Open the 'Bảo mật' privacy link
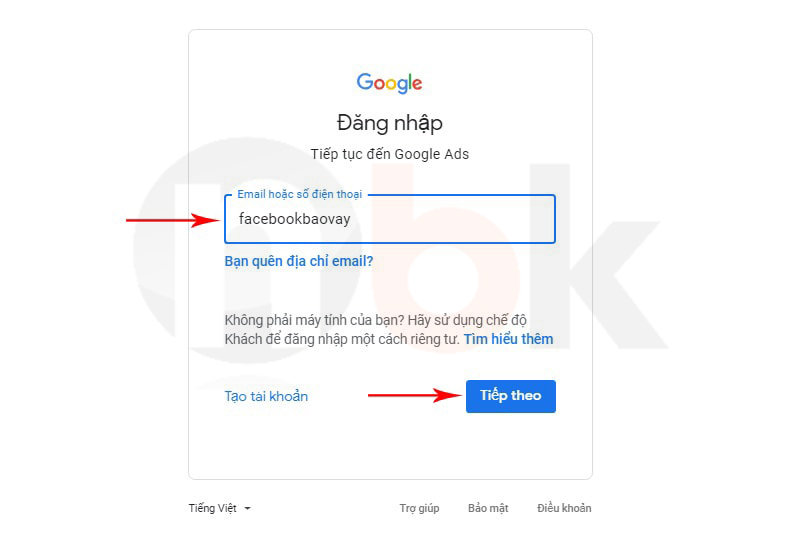This screenshot has height=535, width=803. pyautogui.click(x=488, y=508)
